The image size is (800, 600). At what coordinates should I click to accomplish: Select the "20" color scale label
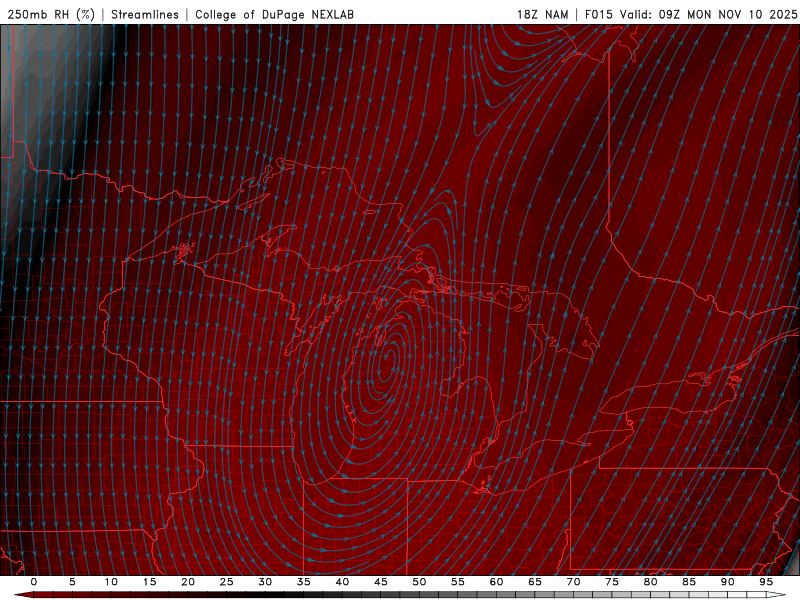pyautogui.click(x=188, y=582)
